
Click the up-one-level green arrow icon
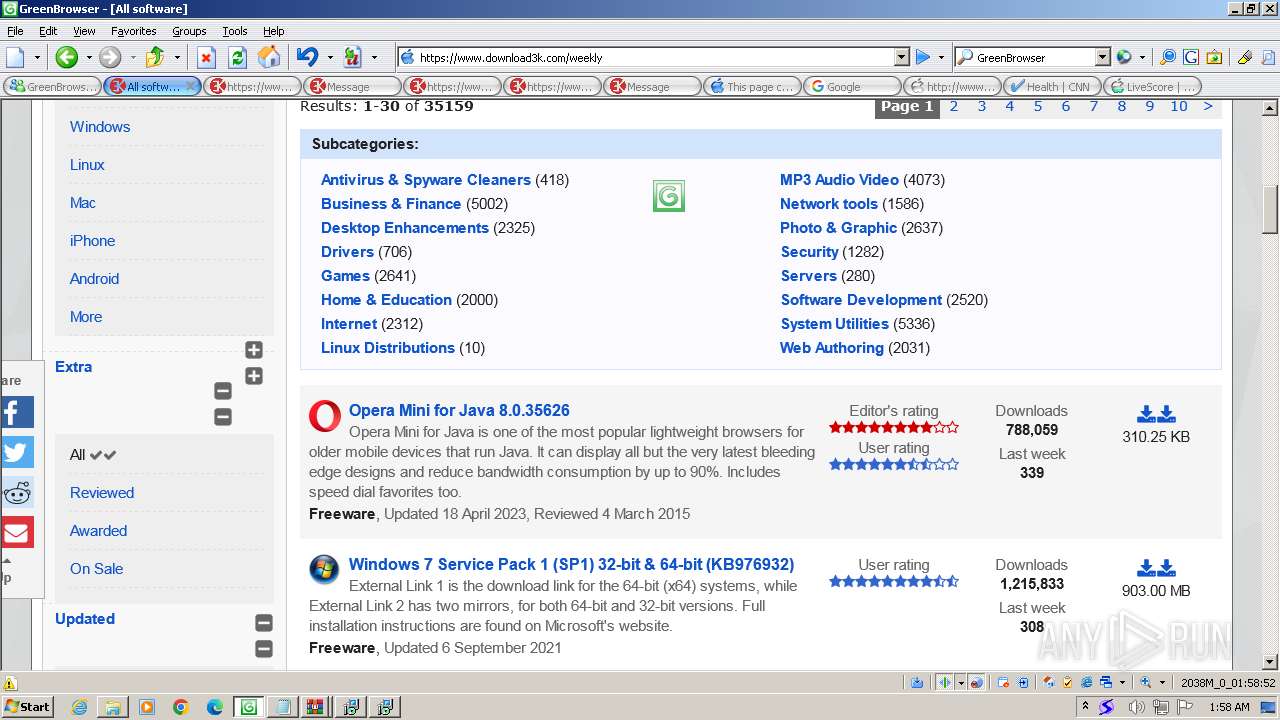(x=154, y=57)
